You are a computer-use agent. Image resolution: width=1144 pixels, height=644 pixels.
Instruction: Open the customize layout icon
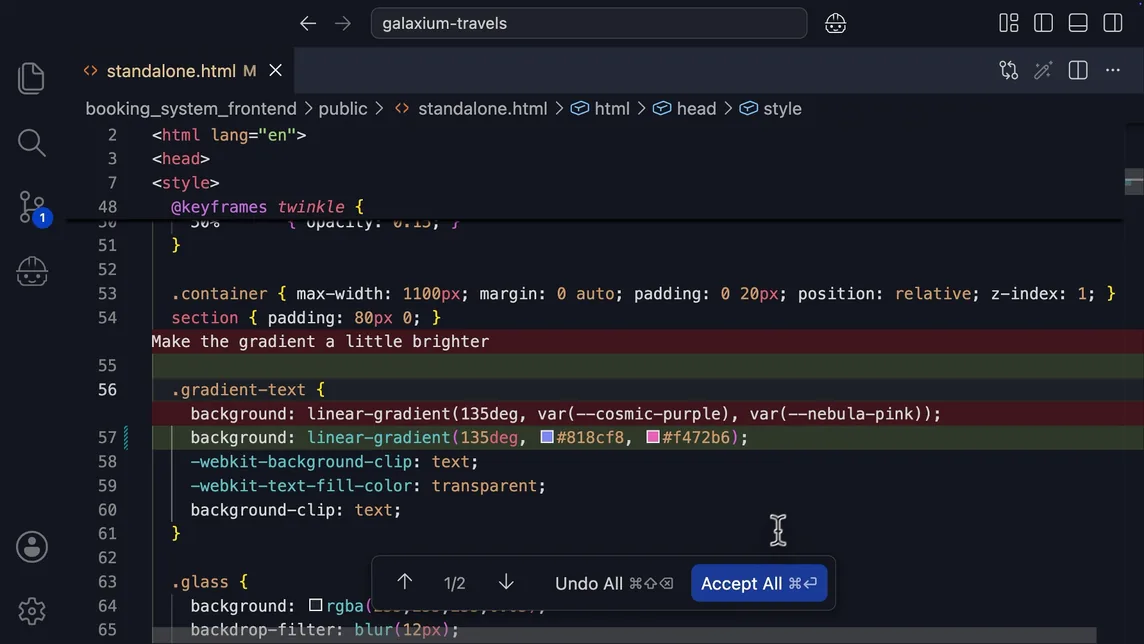1009,23
